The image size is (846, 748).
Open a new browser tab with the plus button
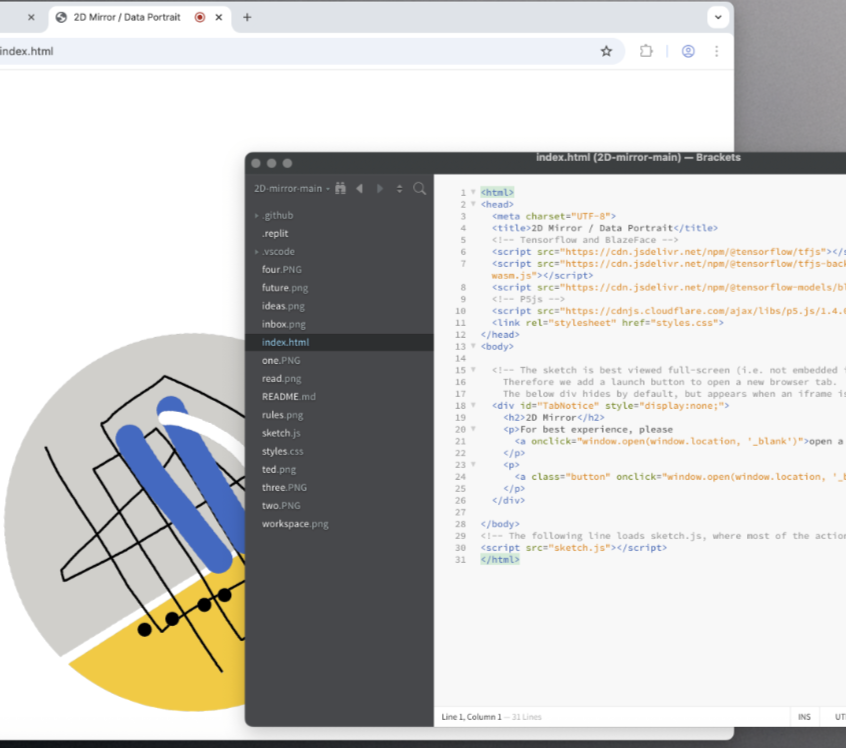[x=247, y=17]
